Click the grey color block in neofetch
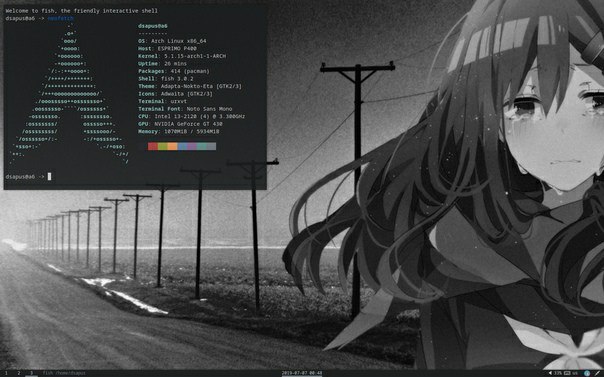Image resolution: width=604 pixels, height=377 pixels. [x=211, y=146]
